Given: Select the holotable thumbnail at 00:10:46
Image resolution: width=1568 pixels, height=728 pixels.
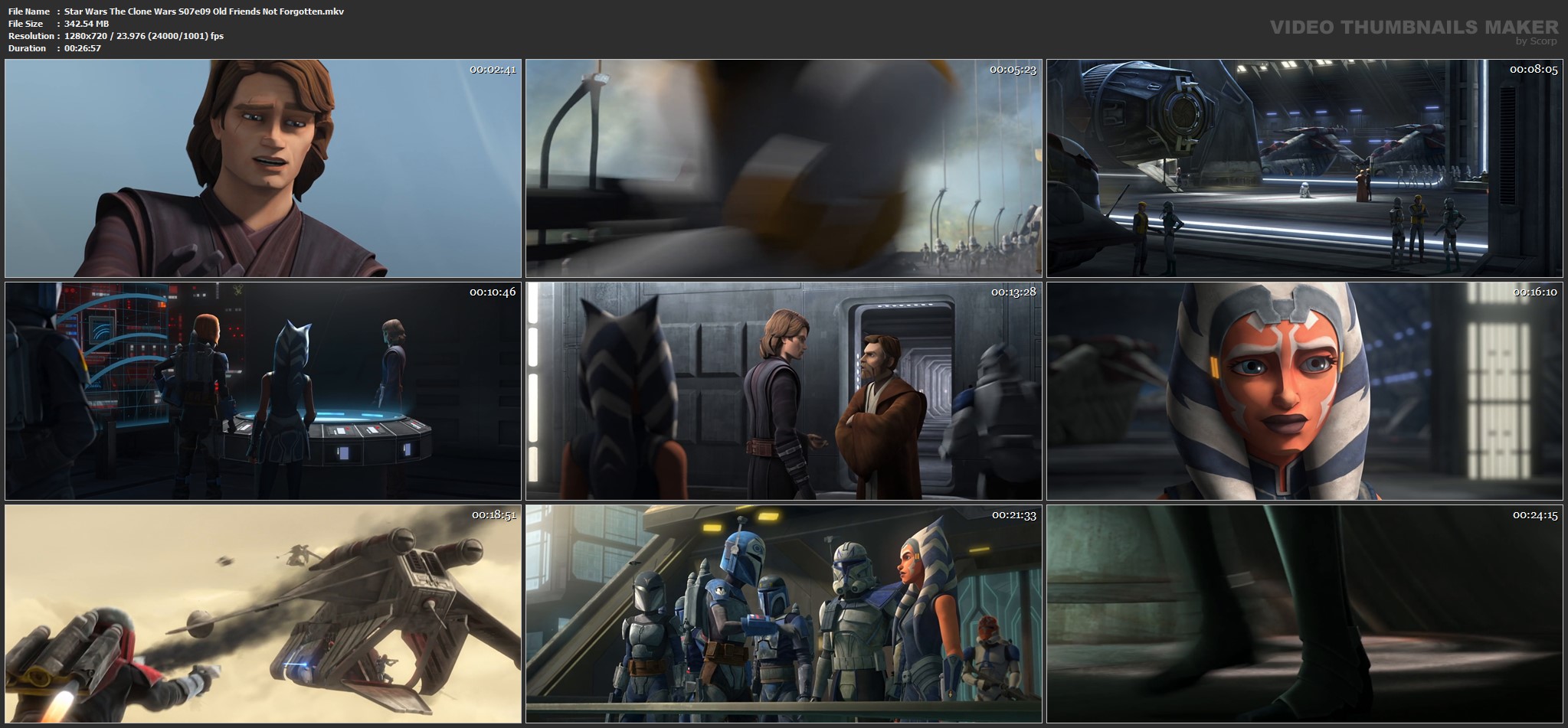Looking at the screenshot, I should click(263, 391).
